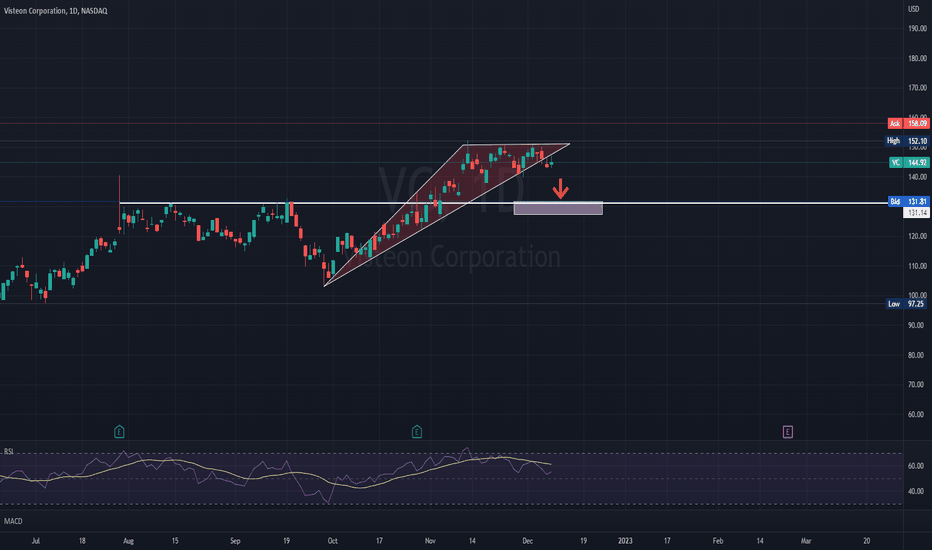Viewport: 932px width, 550px height.
Task: Click the 70.00 price axis label
Action: [x=916, y=385]
